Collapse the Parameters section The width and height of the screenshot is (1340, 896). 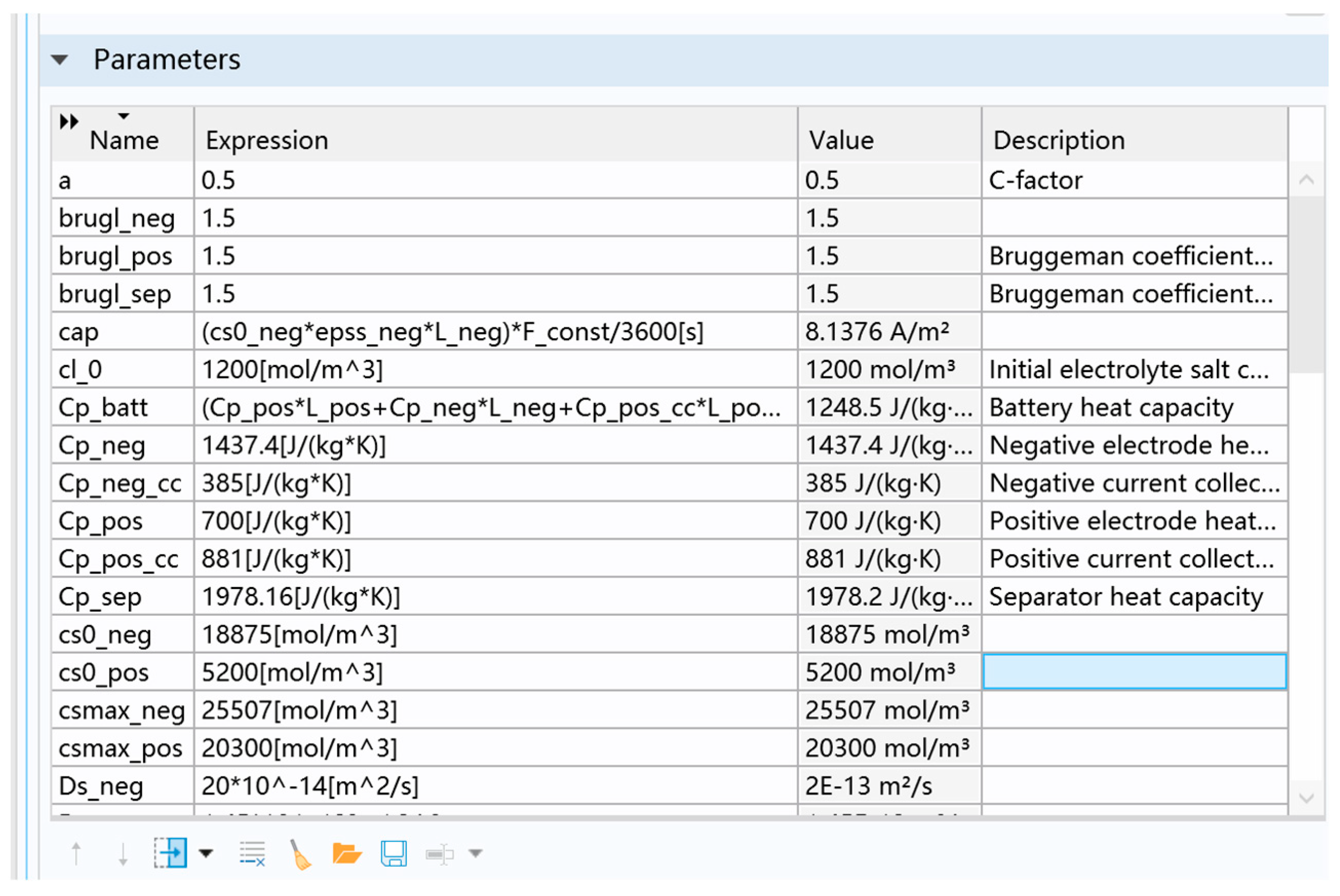coord(60,60)
